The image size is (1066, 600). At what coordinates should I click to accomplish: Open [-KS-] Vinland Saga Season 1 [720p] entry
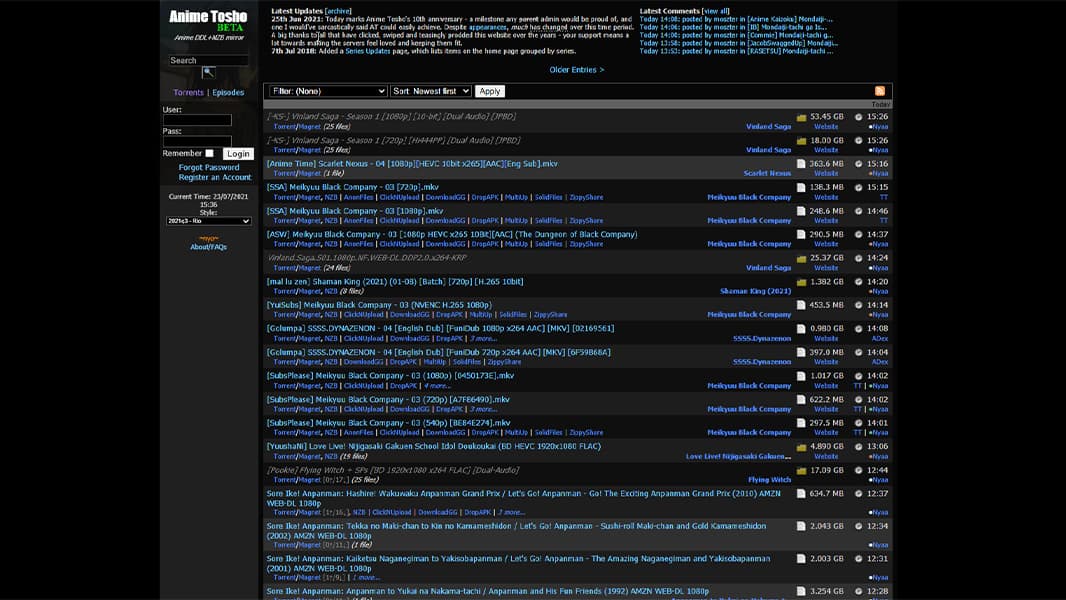click(x=394, y=140)
